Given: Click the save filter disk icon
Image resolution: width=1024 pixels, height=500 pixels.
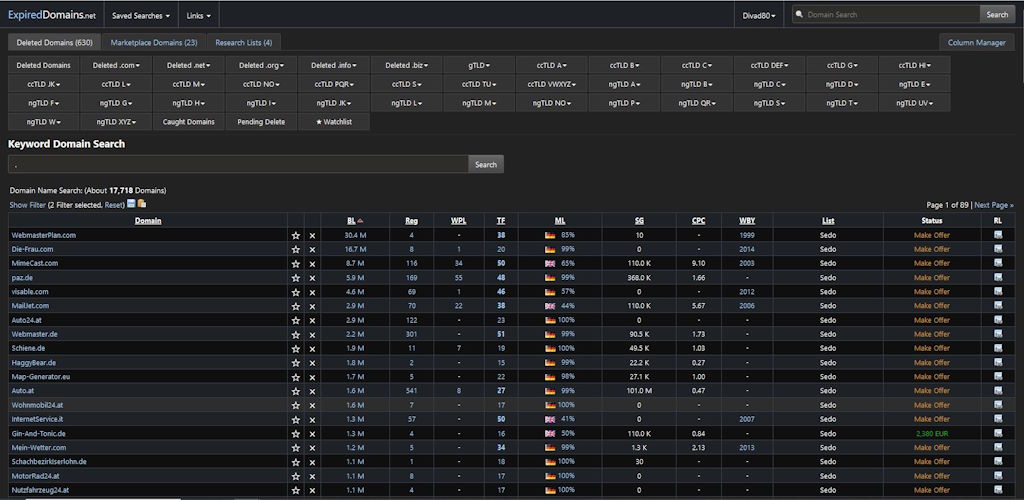Looking at the screenshot, I should click(131, 204).
